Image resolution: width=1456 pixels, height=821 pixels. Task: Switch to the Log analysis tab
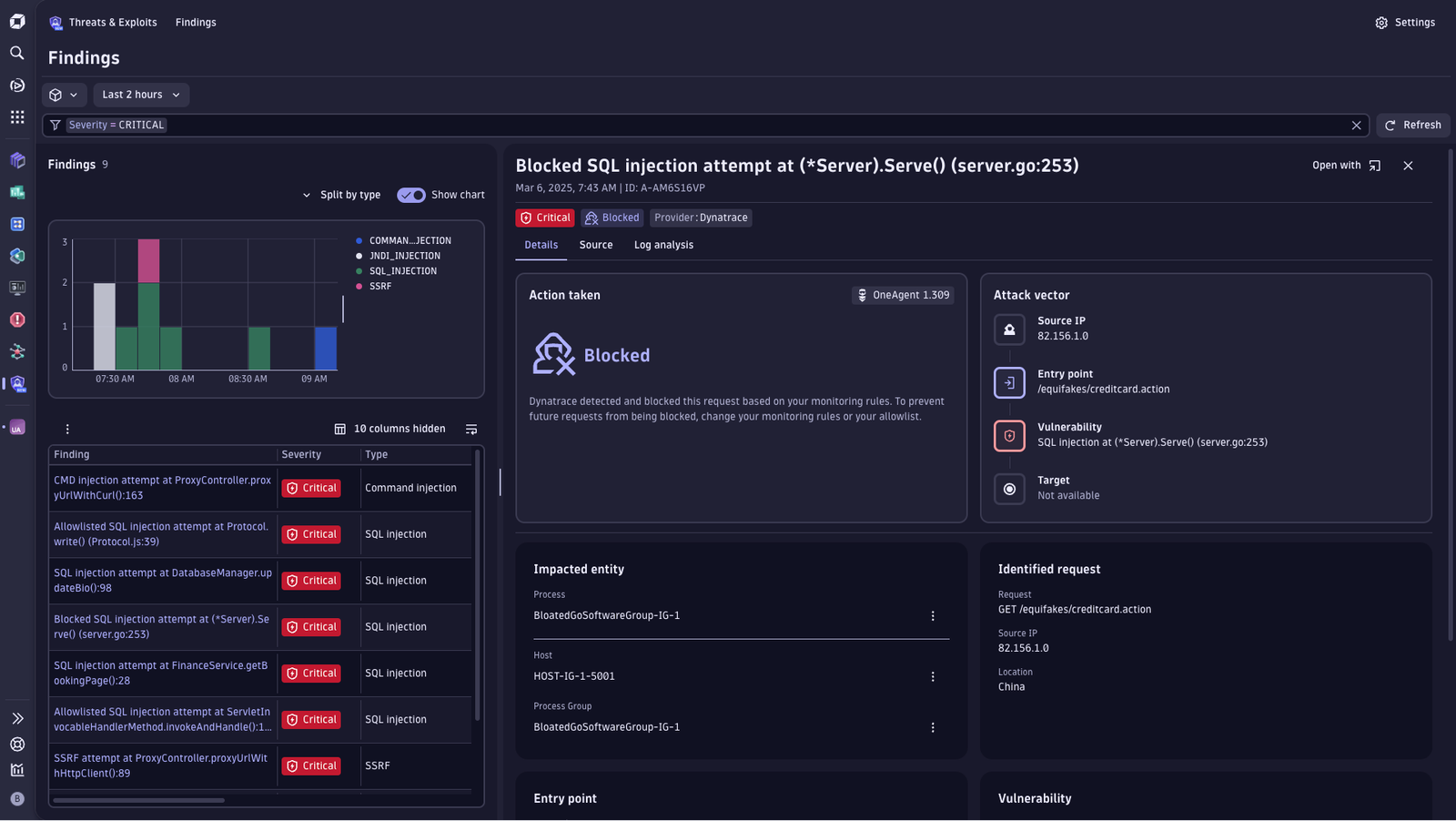coord(663,245)
